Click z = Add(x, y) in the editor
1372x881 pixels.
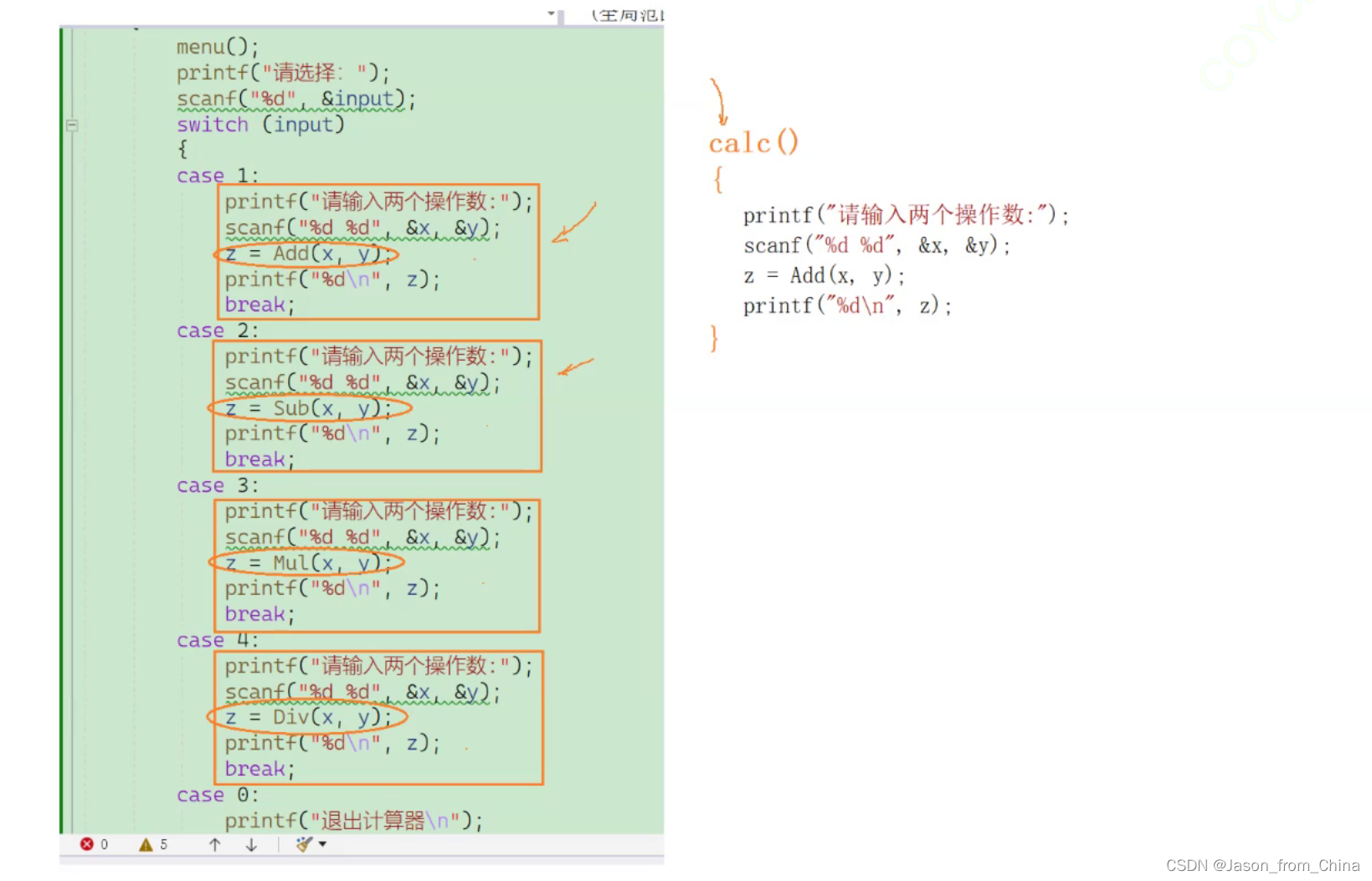tap(308, 254)
